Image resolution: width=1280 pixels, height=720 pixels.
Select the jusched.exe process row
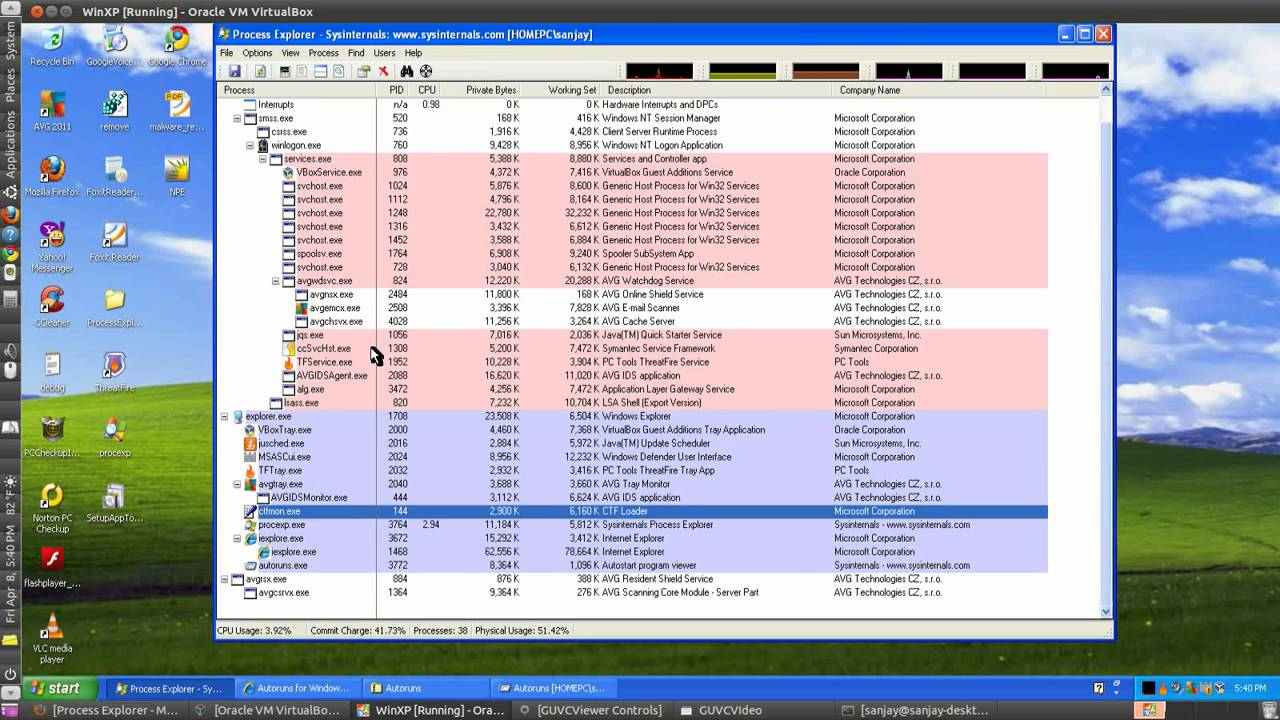pyautogui.click(x=632, y=443)
